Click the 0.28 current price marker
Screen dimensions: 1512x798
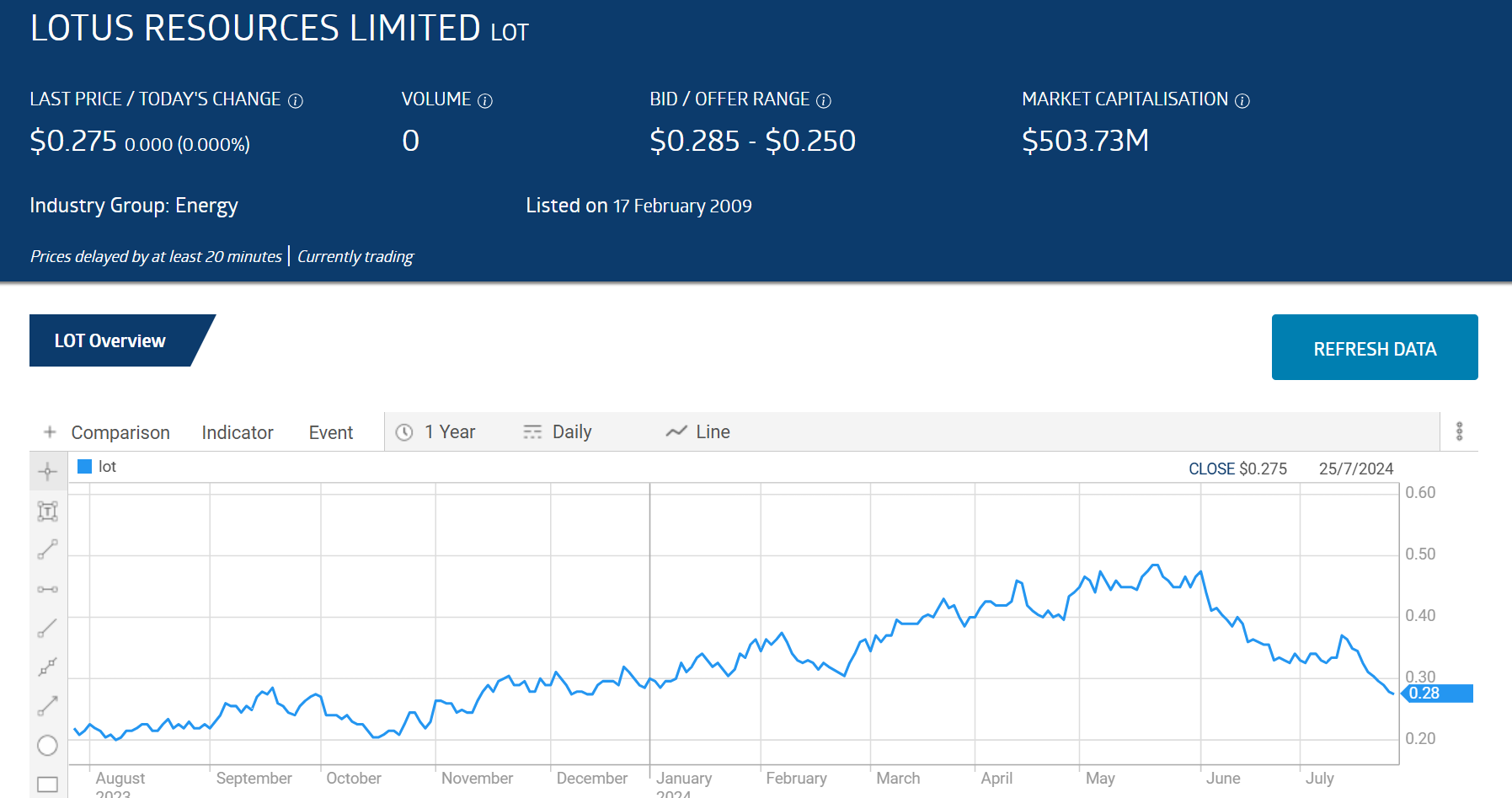(x=1437, y=694)
